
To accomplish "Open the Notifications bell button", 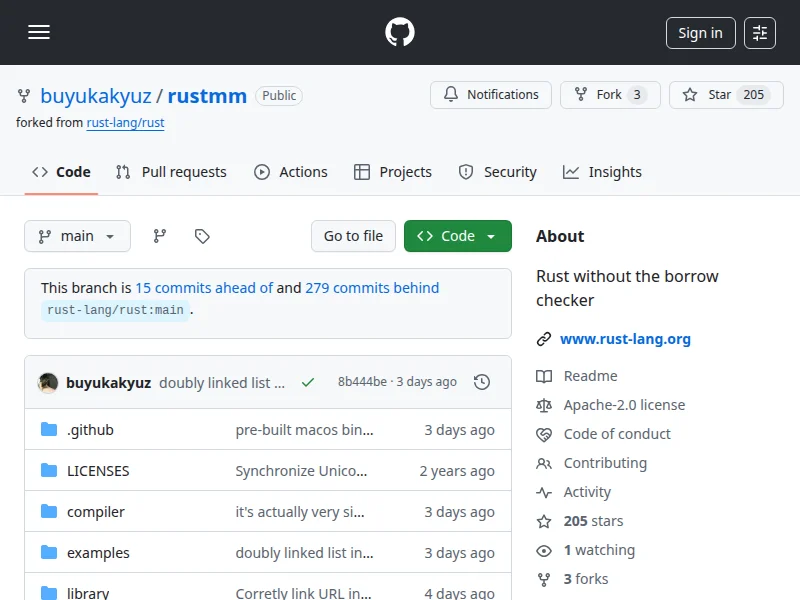I will point(491,95).
